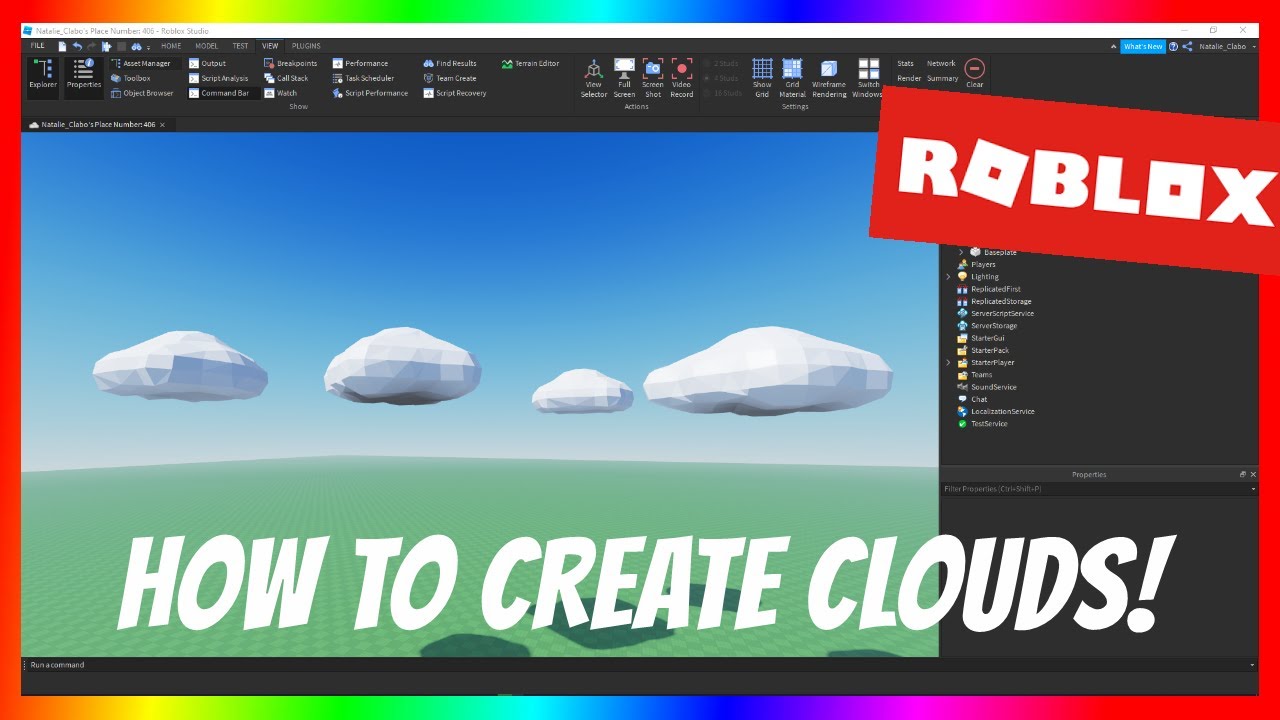This screenshot has height=720, width=1280.
Task: Toggle Wireframe Rendering
Action: [829, 79]
